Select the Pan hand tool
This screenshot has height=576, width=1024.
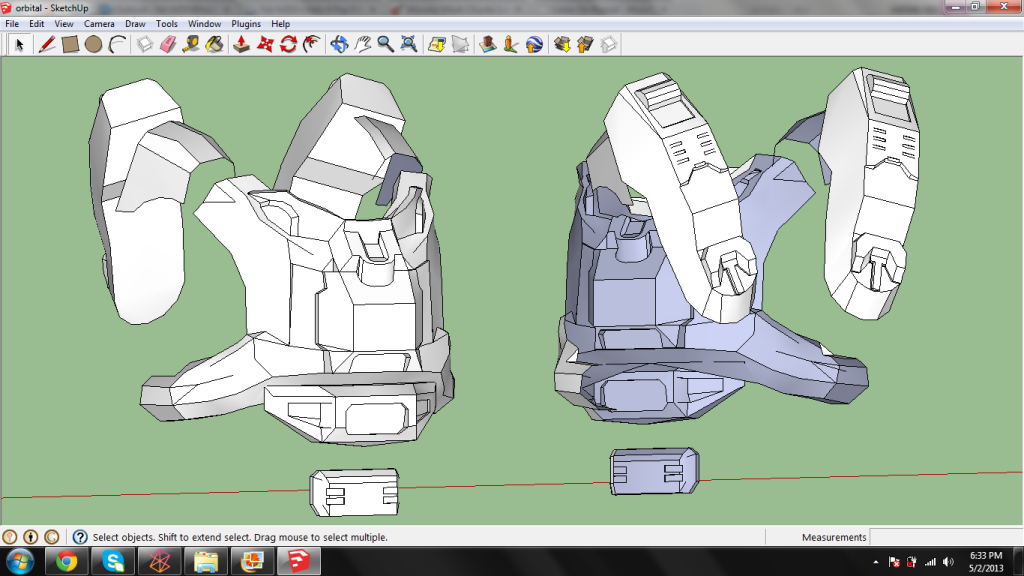[x=362, y=44]
